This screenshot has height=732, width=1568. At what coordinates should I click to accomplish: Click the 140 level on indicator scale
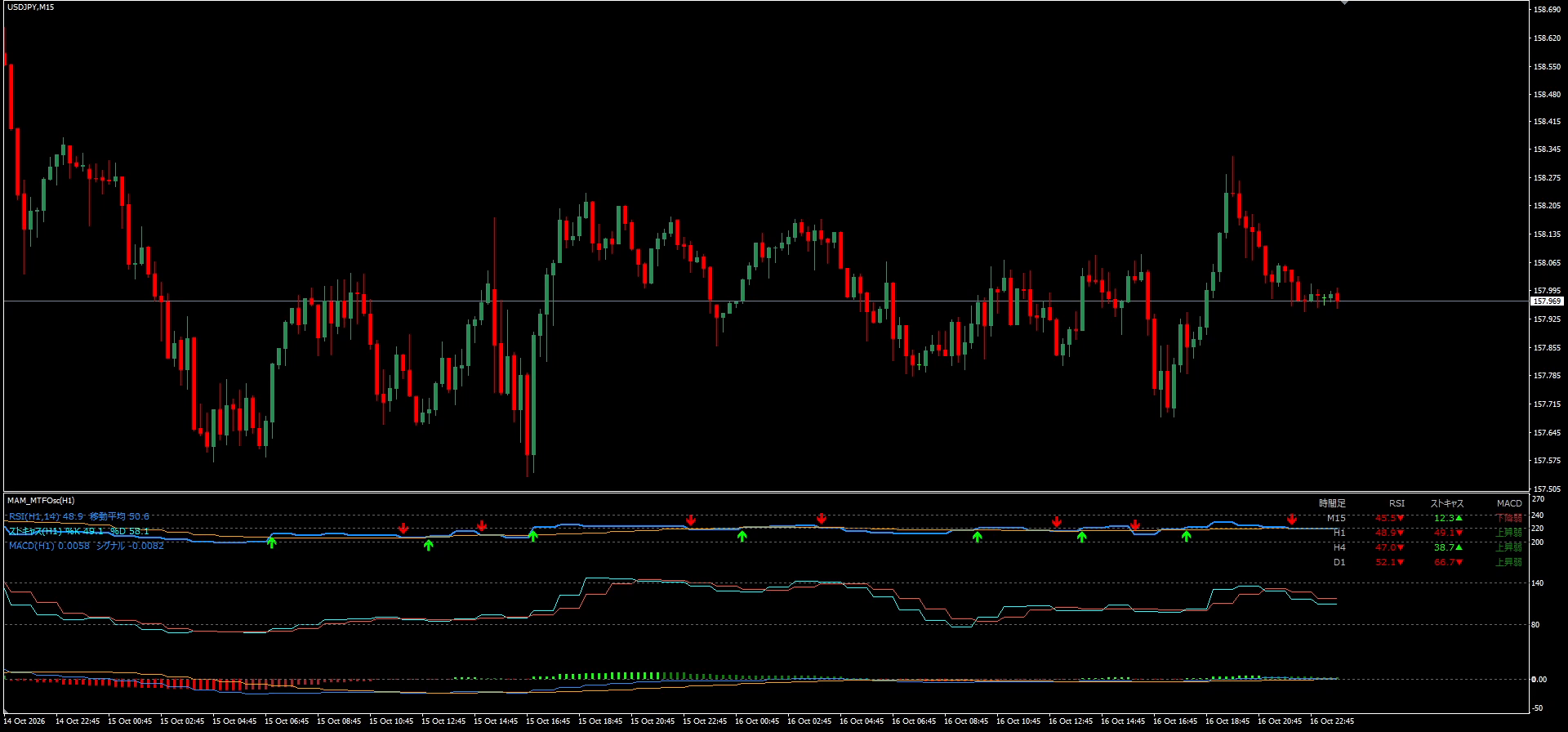click(x=1538, y=583)
